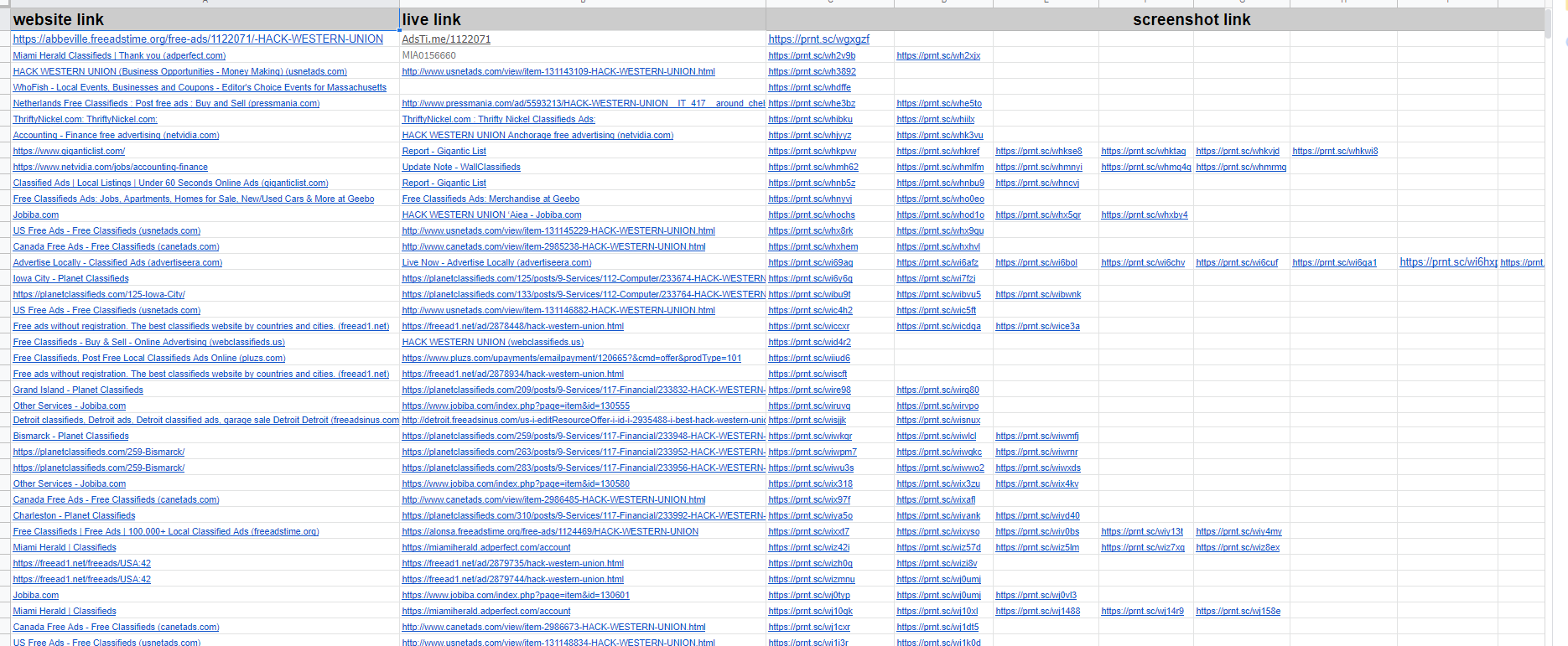
Task: Open screenshot link prnt.sc/wh2xjx
Action: 938,56
